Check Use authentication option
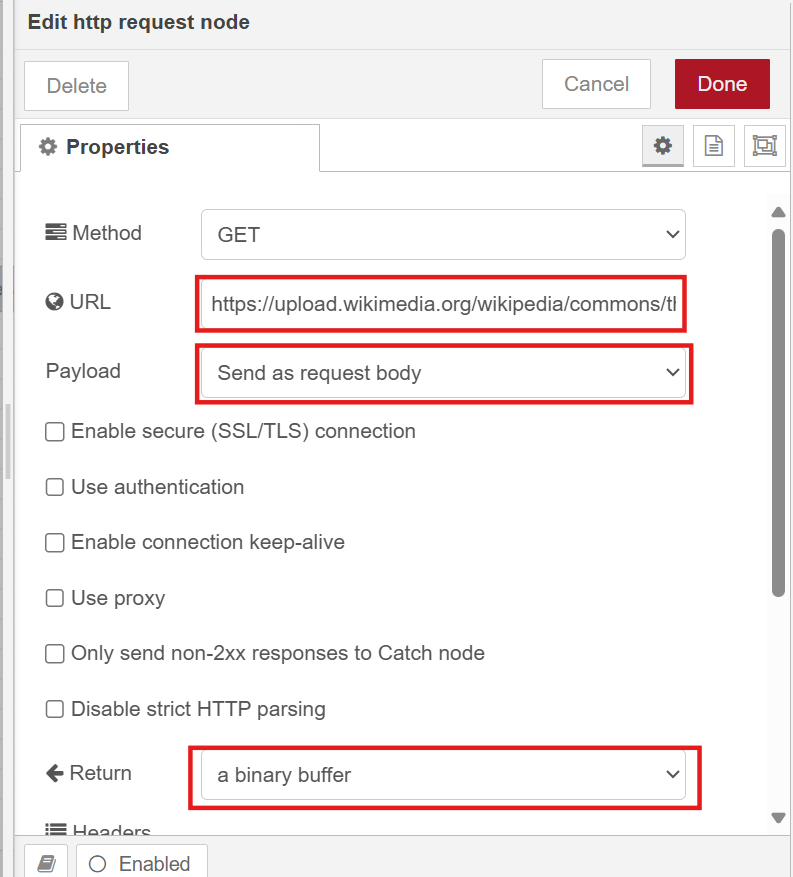This screenshot has width=793, height=877. (x=56, y=488)
